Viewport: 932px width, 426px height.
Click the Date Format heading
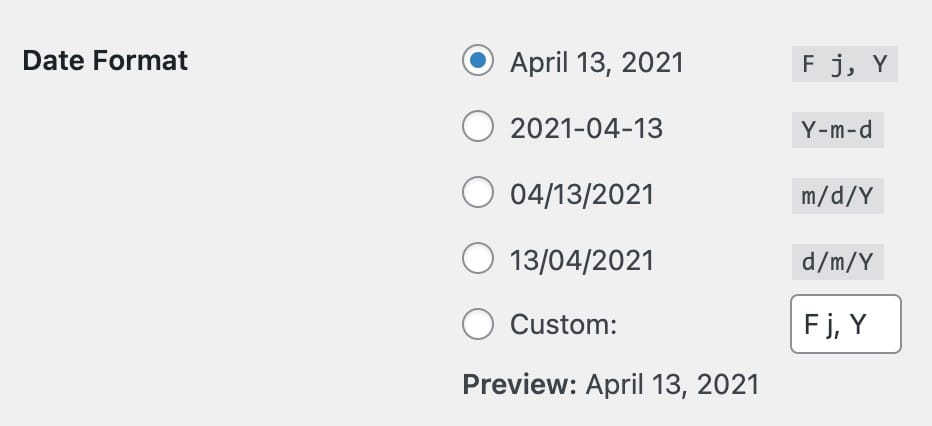pyautogui.click(x=105, y=61)
